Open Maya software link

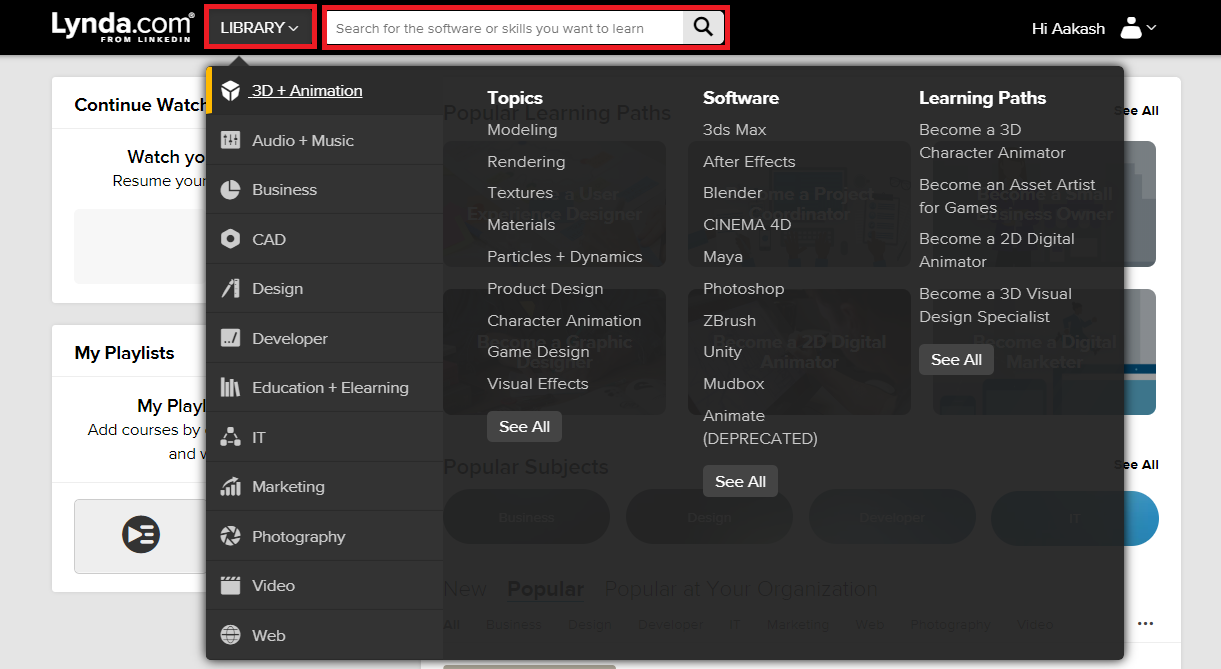coord(723,257)
